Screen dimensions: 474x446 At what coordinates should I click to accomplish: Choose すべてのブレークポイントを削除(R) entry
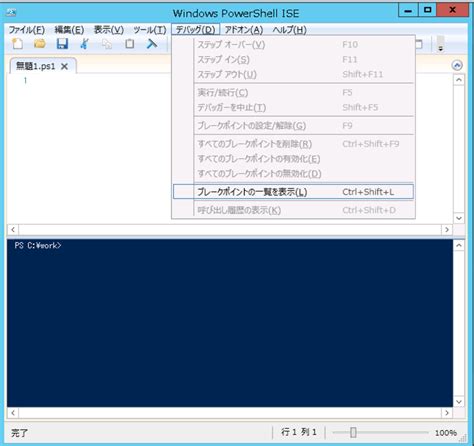coord(293,144)
